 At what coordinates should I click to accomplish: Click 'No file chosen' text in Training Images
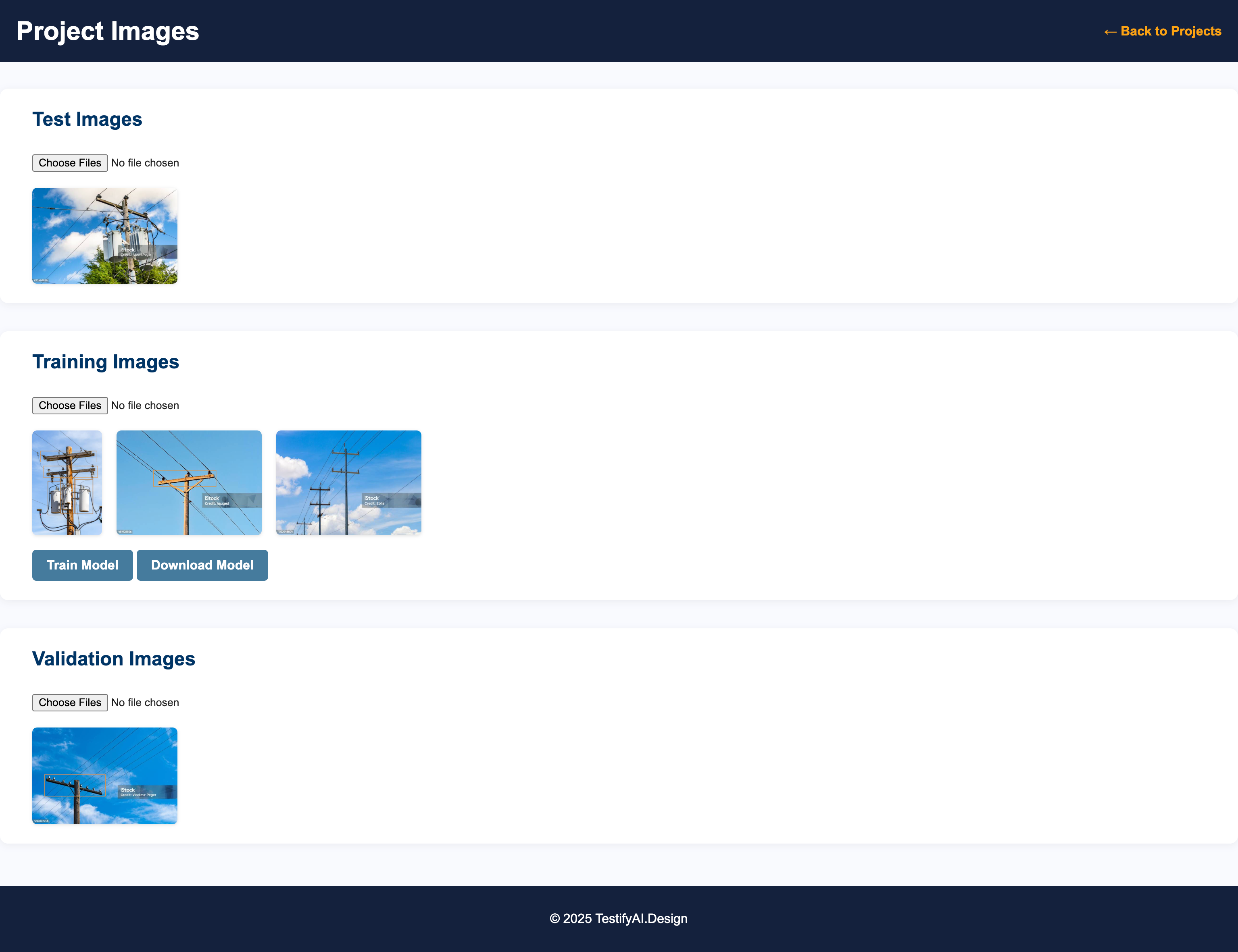[x=145, y=405]
